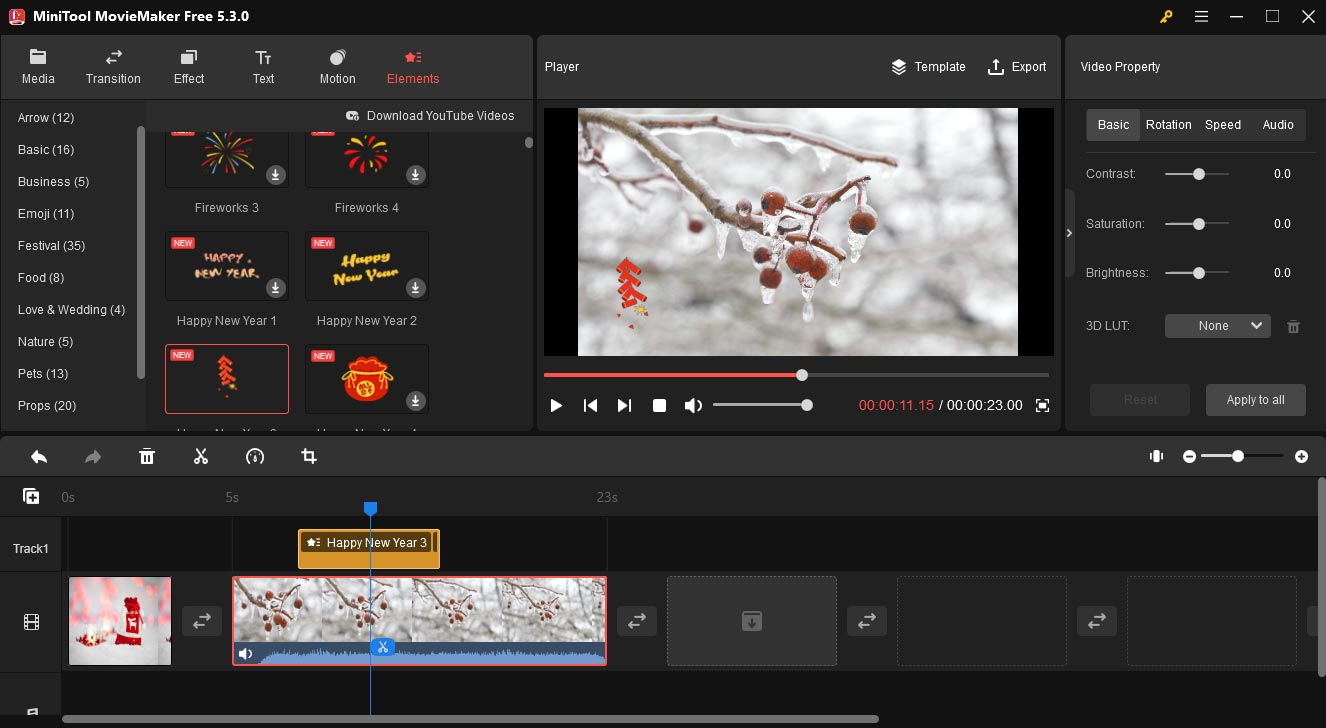Select the Food (8) category
Screen dimensions: 1326x728
point(41,278)
